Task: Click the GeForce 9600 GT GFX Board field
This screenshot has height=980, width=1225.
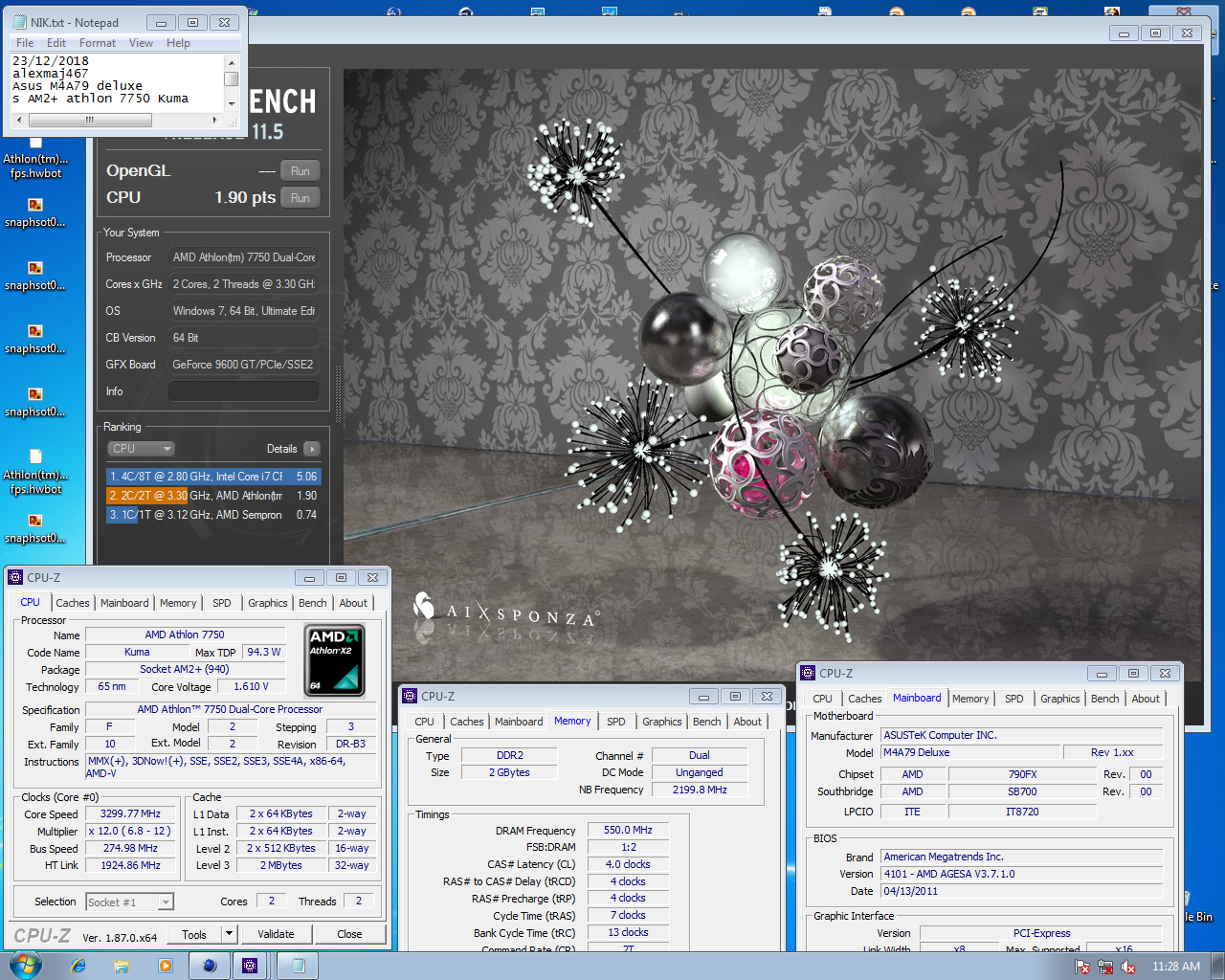Action: [243, 365]
